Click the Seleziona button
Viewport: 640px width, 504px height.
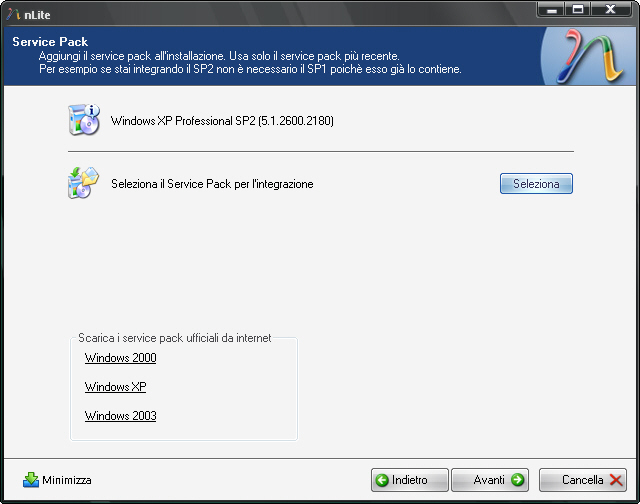536,184
